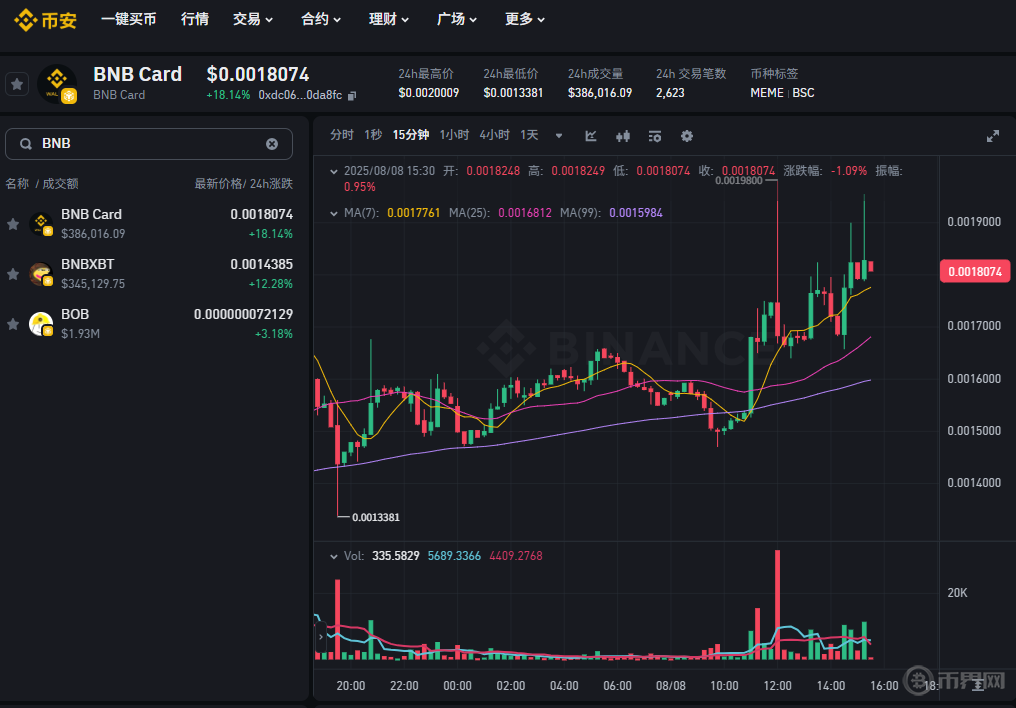The height and width of the screenshot is (708, 1016).
Task: Expand the side panel arrow on volume pane
Action: 321,637
